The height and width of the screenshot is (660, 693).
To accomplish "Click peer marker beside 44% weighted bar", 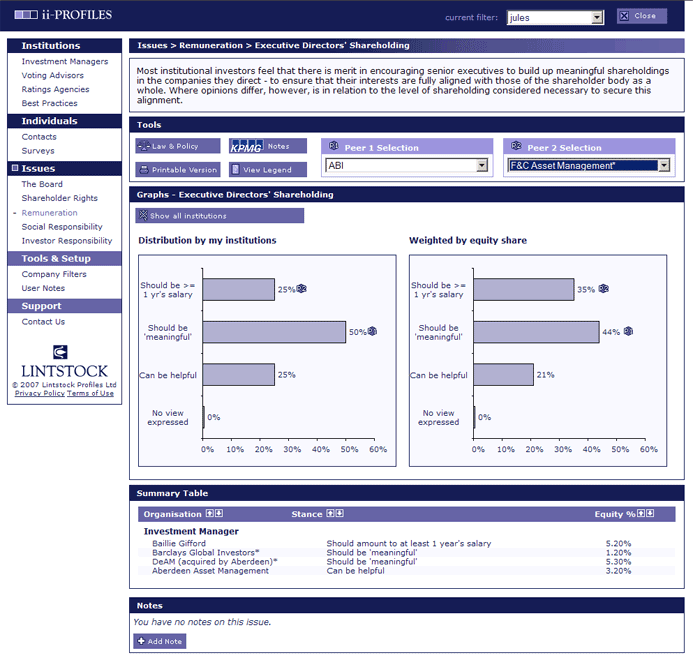I will tap(628, 331).
